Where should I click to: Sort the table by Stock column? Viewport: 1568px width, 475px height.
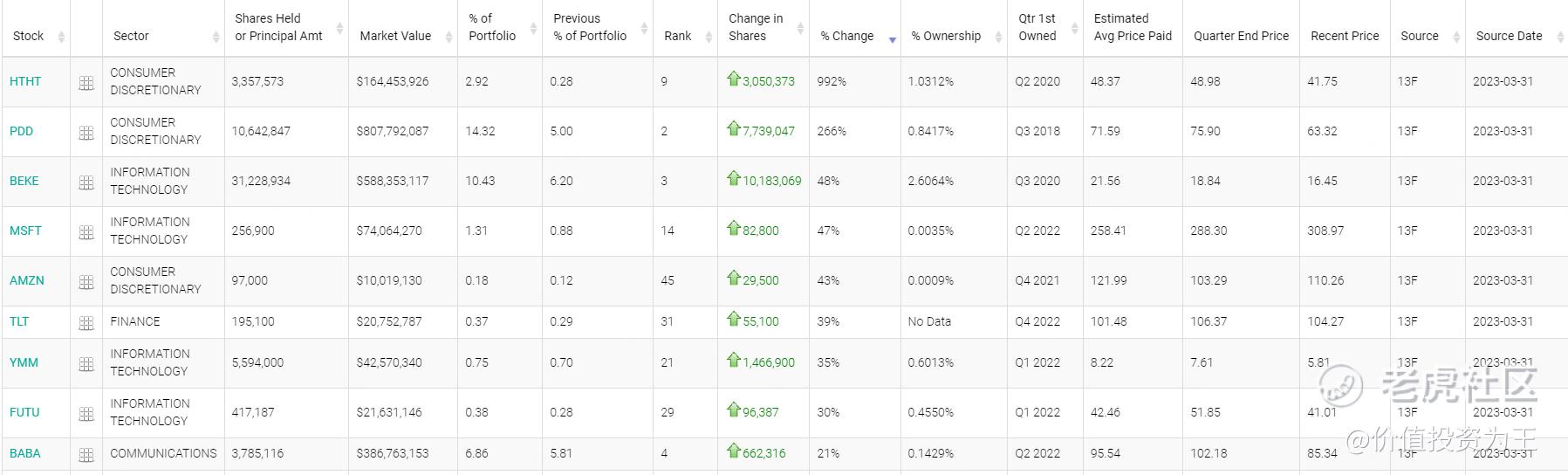[x=61, y=37]
